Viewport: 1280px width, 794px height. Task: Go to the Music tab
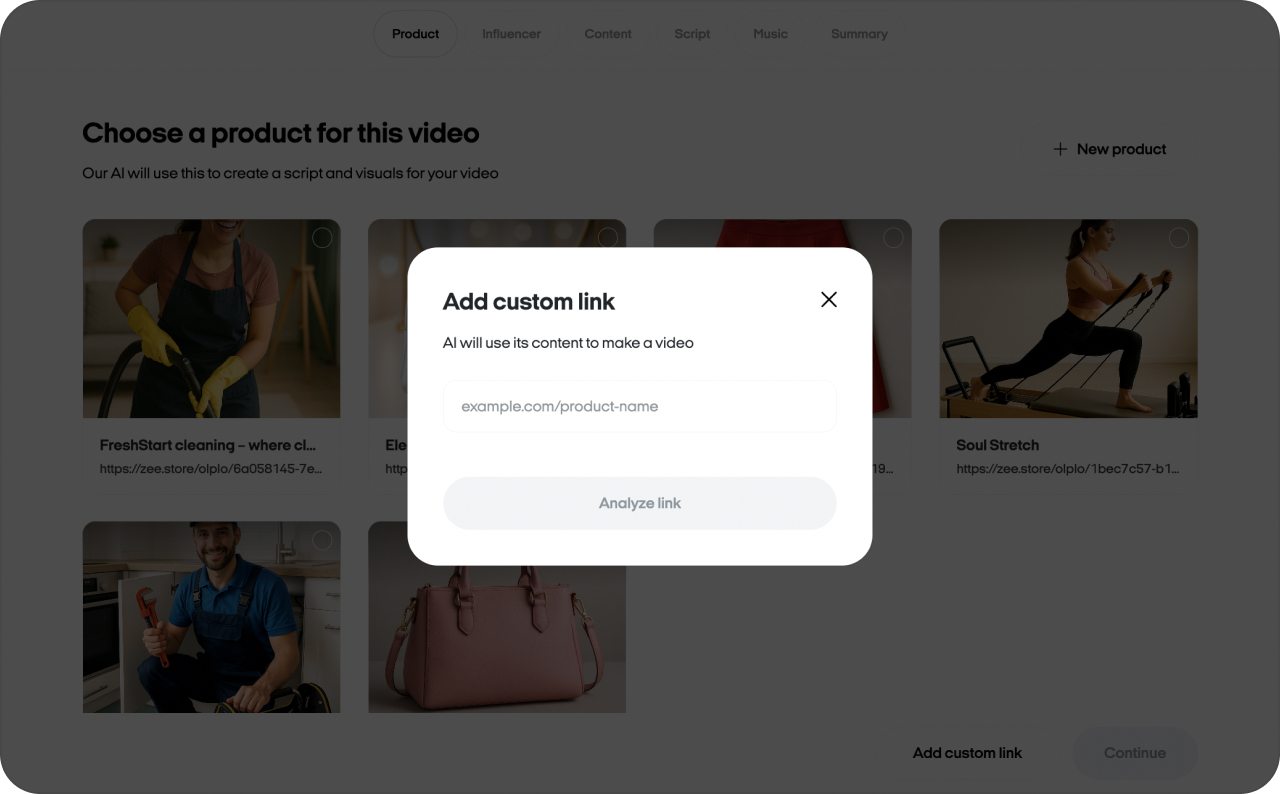coord(769,33)
